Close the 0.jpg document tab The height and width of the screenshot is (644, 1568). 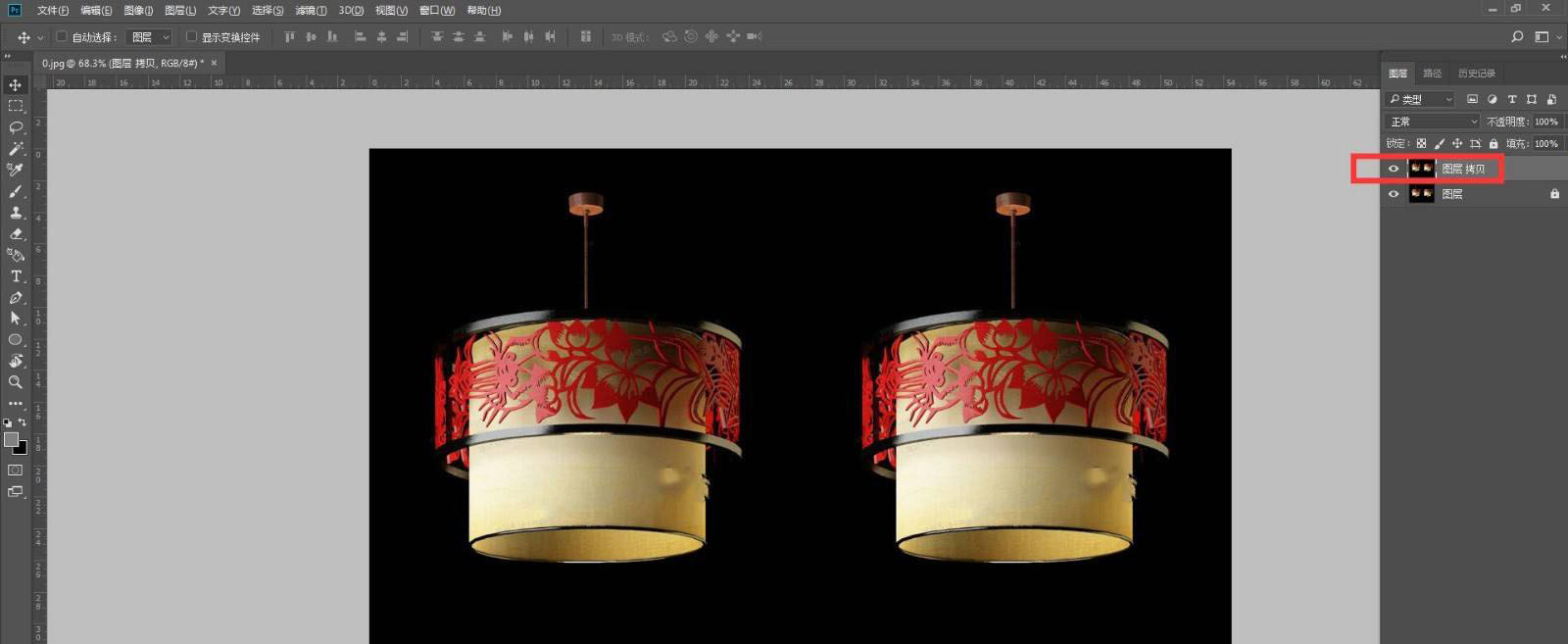(x=214, y=63)
